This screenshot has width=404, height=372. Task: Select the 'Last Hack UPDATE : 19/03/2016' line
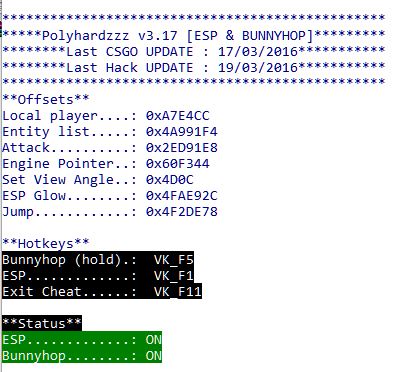coord(194,67)
